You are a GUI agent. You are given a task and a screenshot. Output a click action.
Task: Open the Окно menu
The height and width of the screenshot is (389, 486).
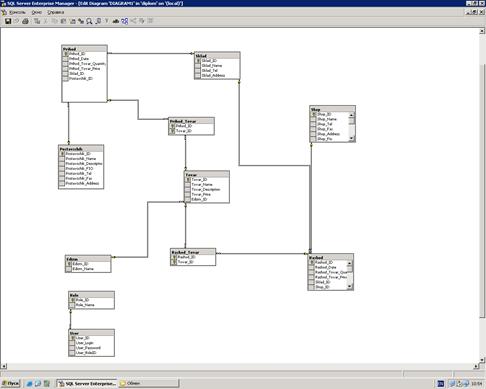point(37,12)
